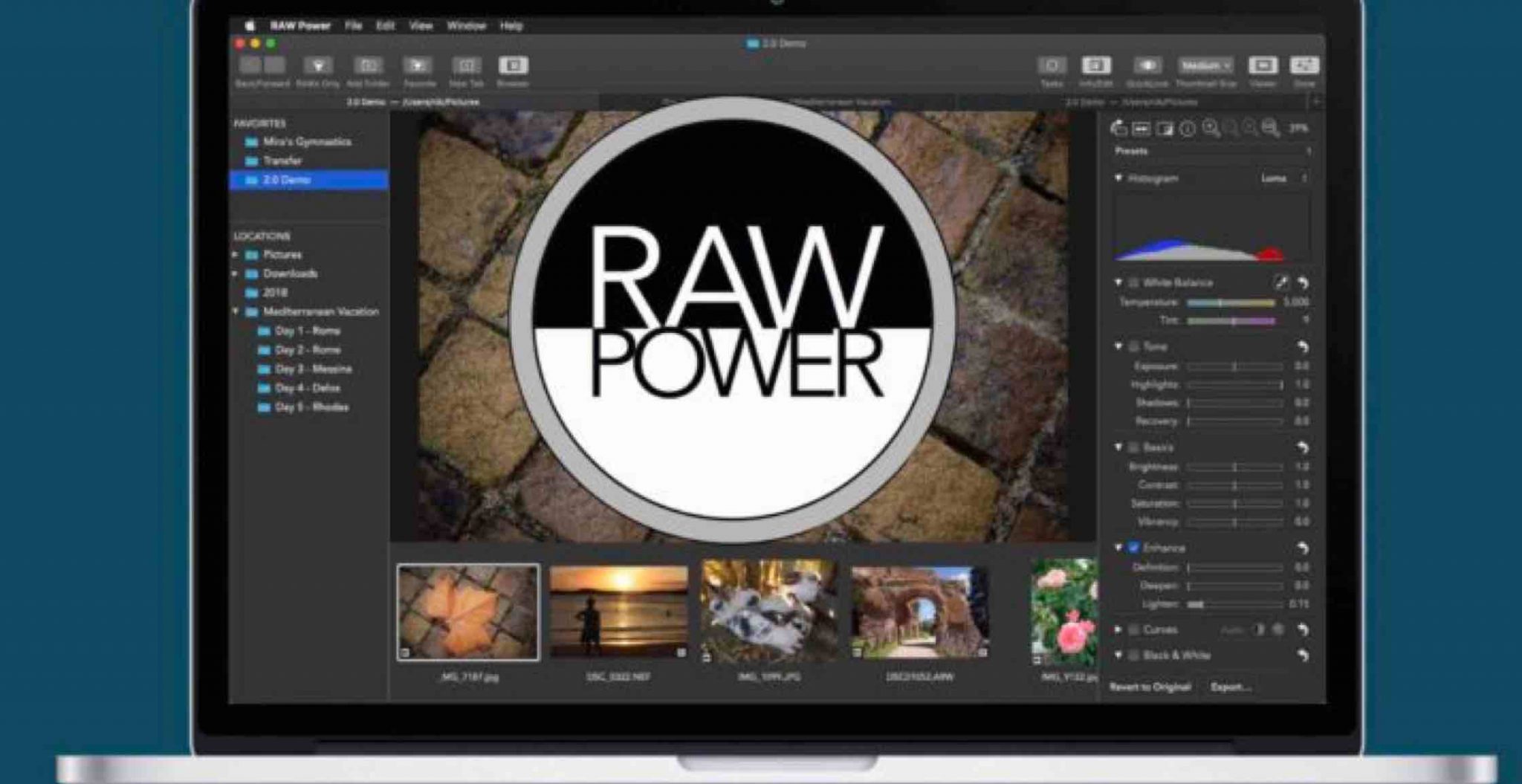Reset the Tone adjustments with the revert arrow
The image size is (1522, 784).
click(x=1302, y=347)
